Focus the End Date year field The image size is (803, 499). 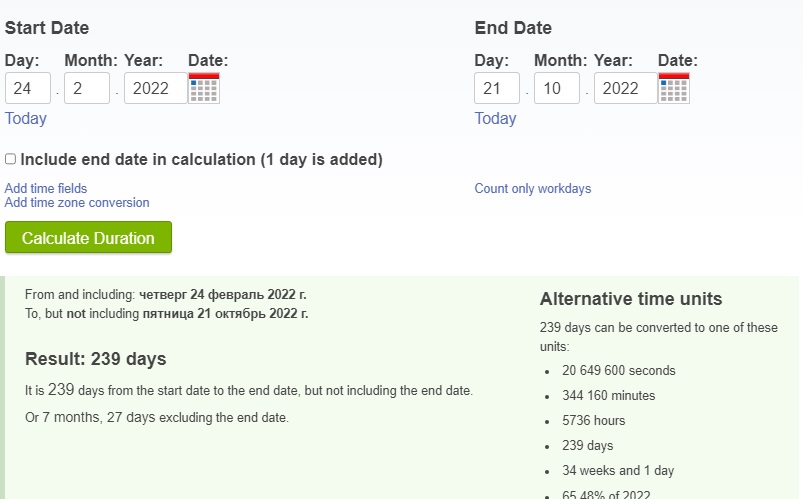click(x=625, y=88)
